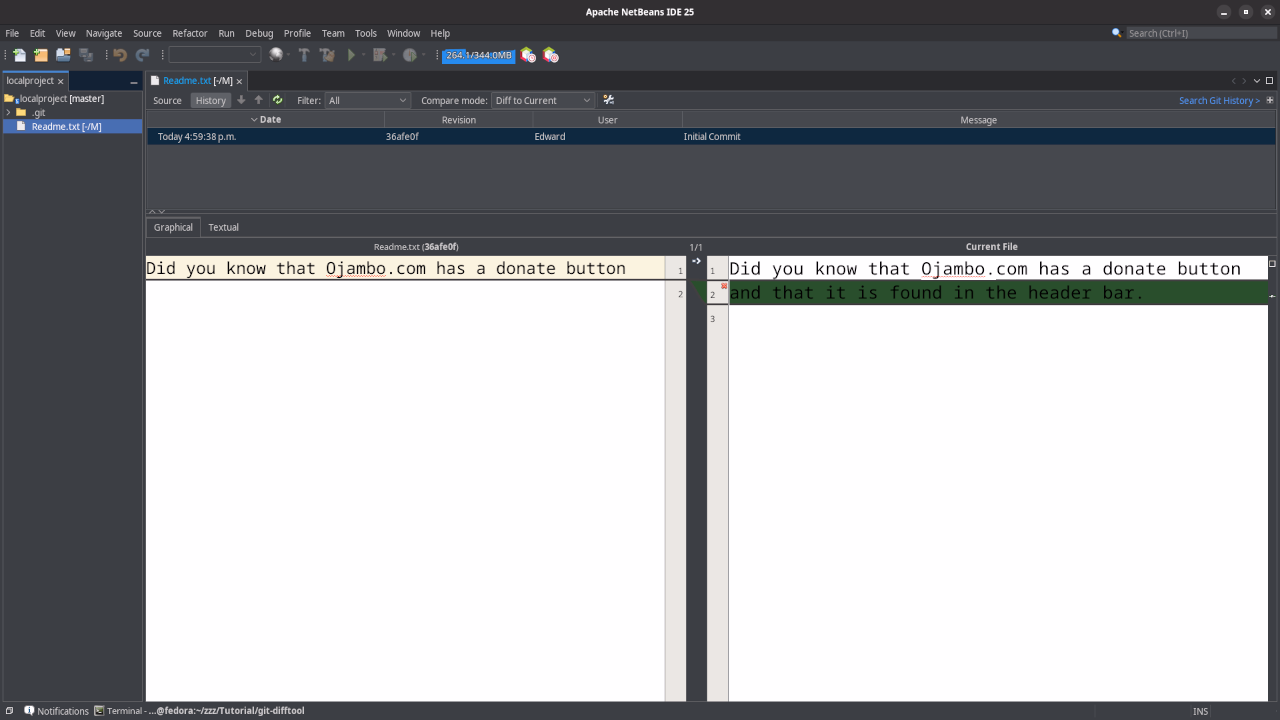Screen dimensions: 1280x720
Task: Switch to the Source view
Action: coord(167,100)
